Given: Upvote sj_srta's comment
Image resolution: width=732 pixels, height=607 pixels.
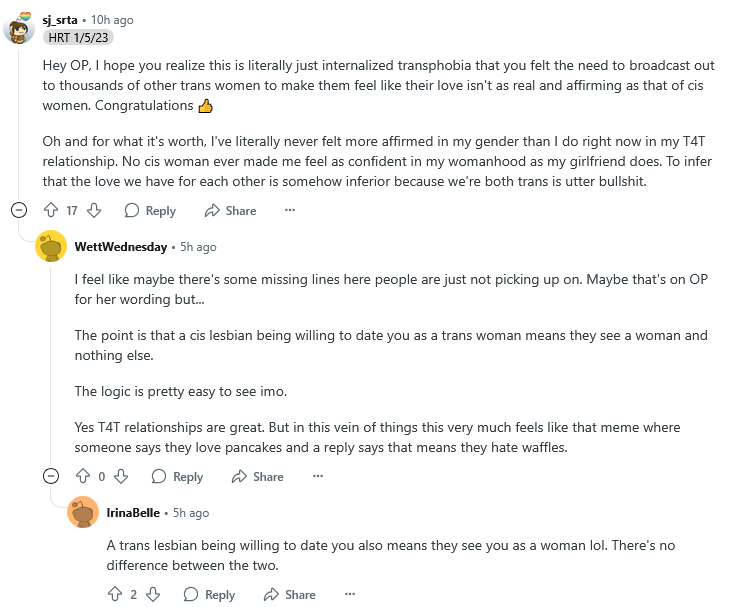Looking at the screenshot, I should 50,211.
